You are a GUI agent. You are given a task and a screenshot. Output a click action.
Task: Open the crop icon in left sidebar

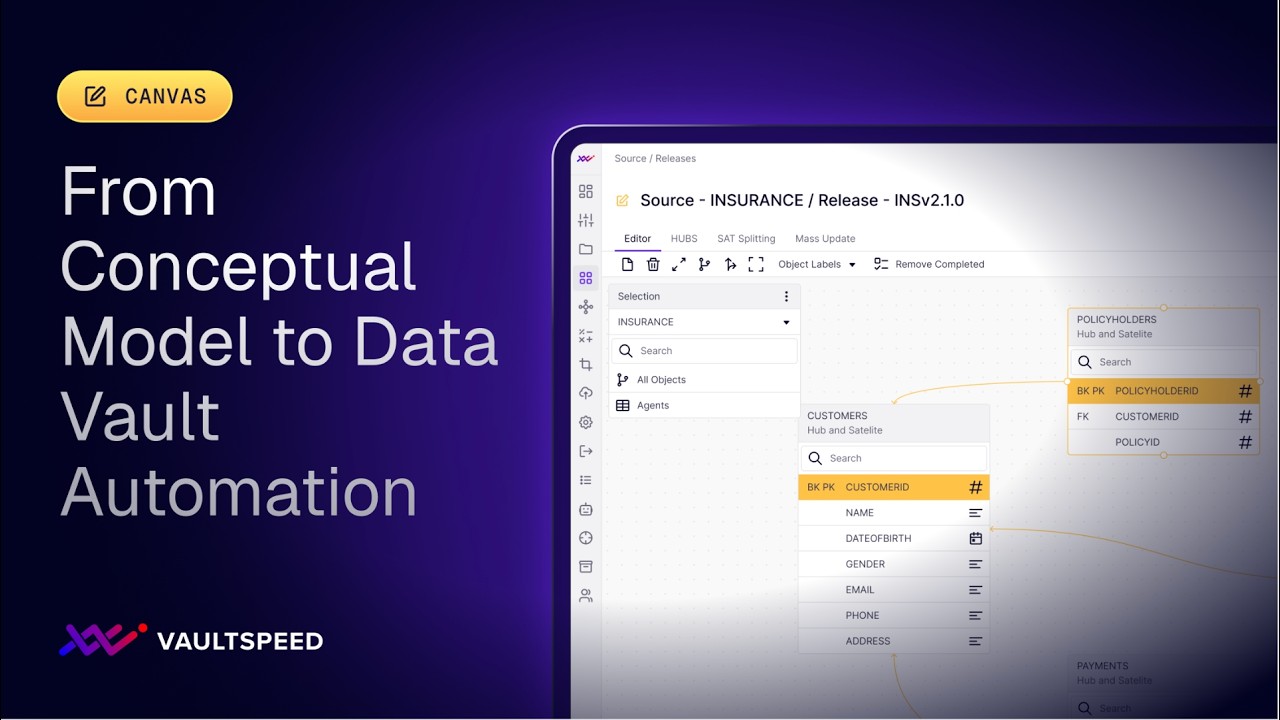(x=586, y=365)
